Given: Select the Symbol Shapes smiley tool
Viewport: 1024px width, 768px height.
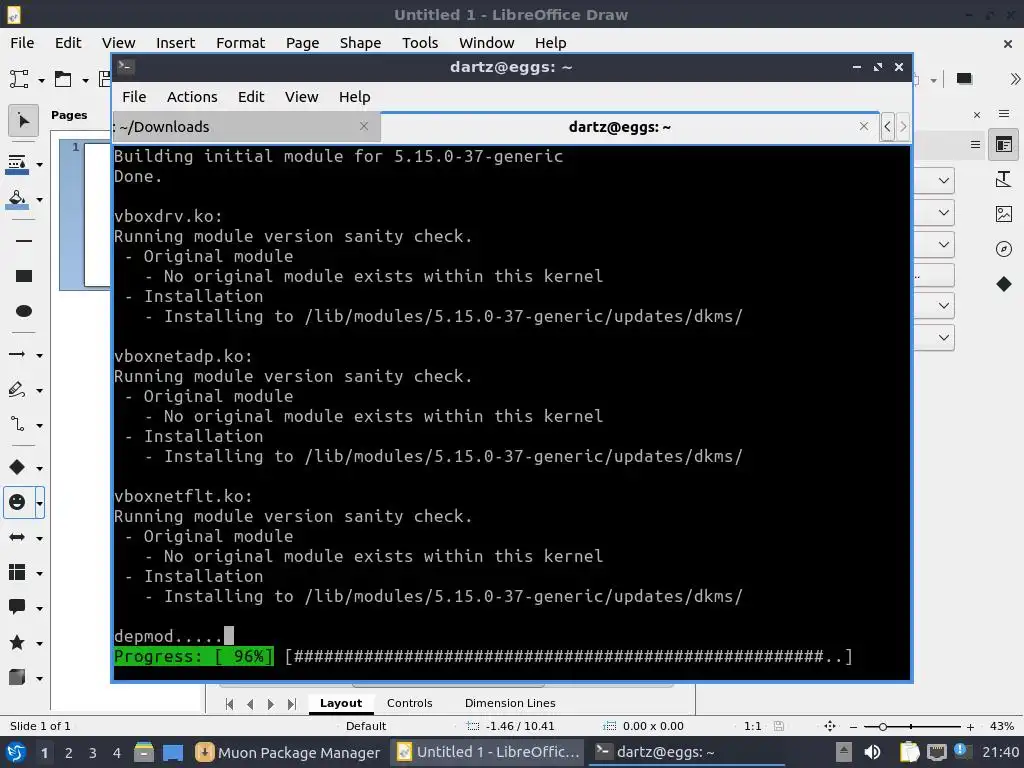Looking at the screenshot, I should [17, 502].
